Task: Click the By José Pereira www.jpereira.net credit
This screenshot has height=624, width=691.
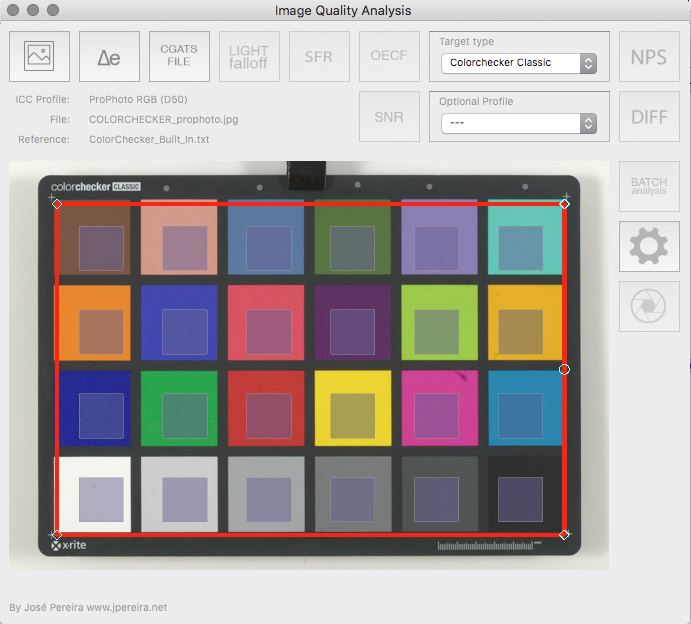Action: pyautogui.click(x=88, y=607)
